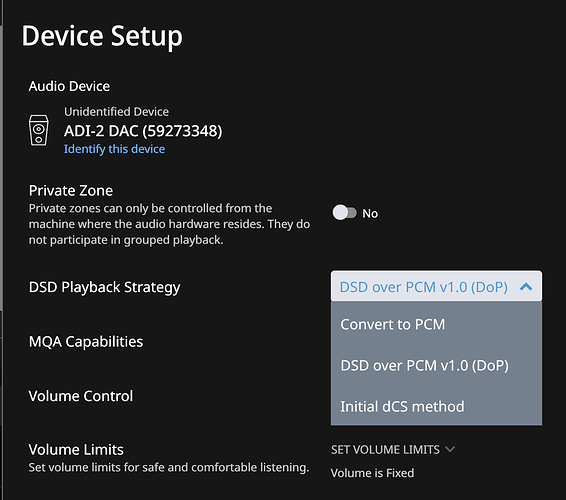Collapse the DSD Playback Strategy dropdown

pos(436,286)
